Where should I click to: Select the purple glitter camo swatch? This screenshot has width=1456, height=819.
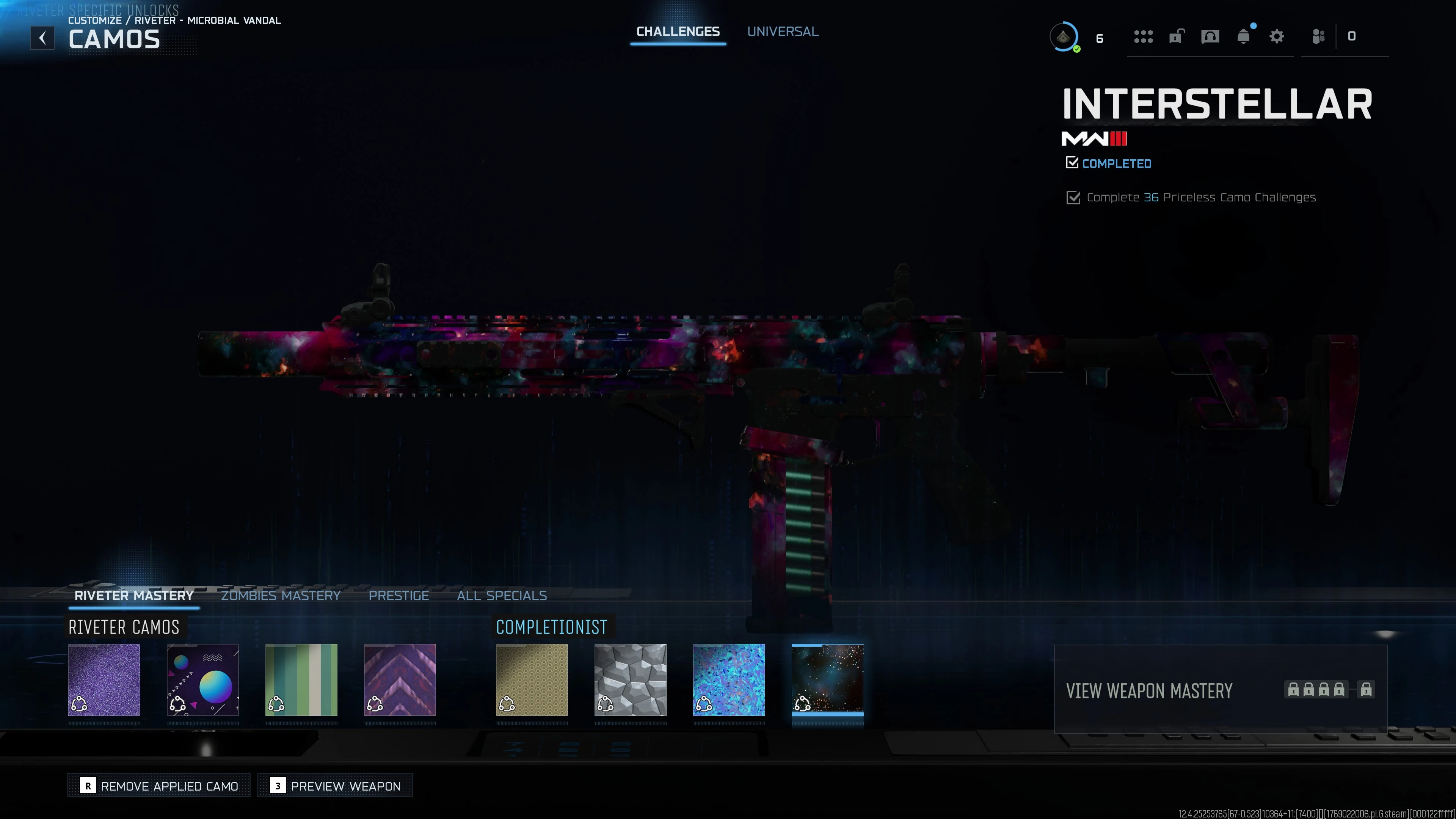coord(104,679)
